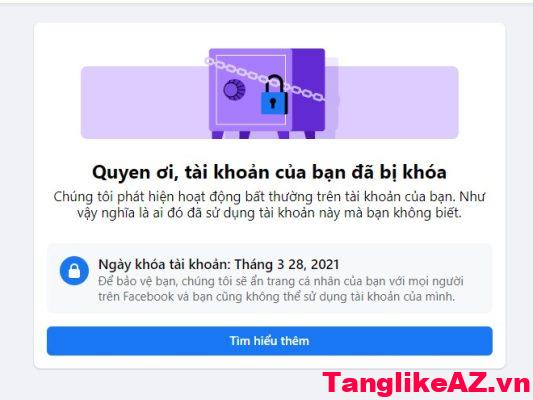533x400 pixels.
Task: Click the dark purple side of the safe
Action: click(x=308, y=90)
